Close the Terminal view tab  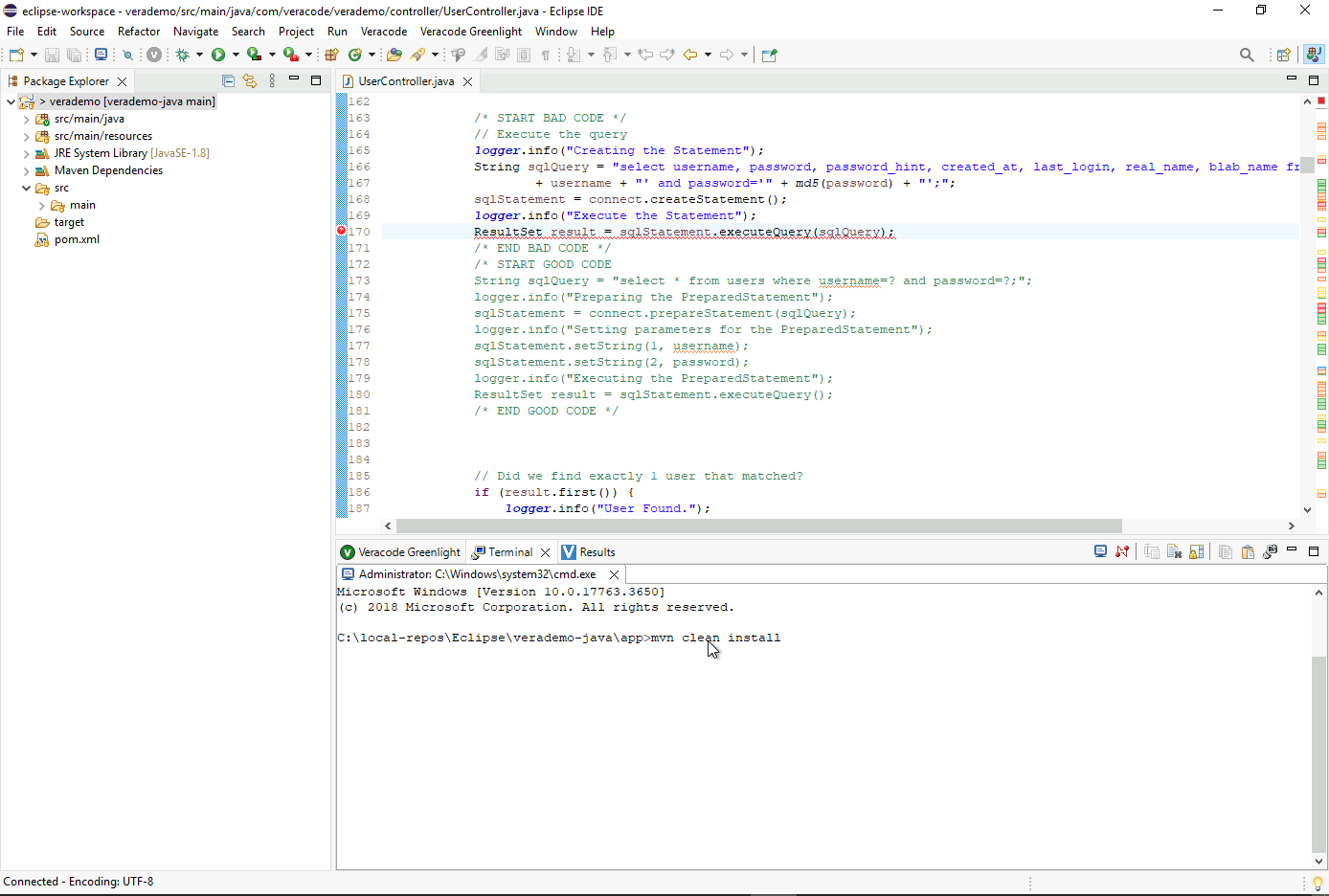point(545,552)
